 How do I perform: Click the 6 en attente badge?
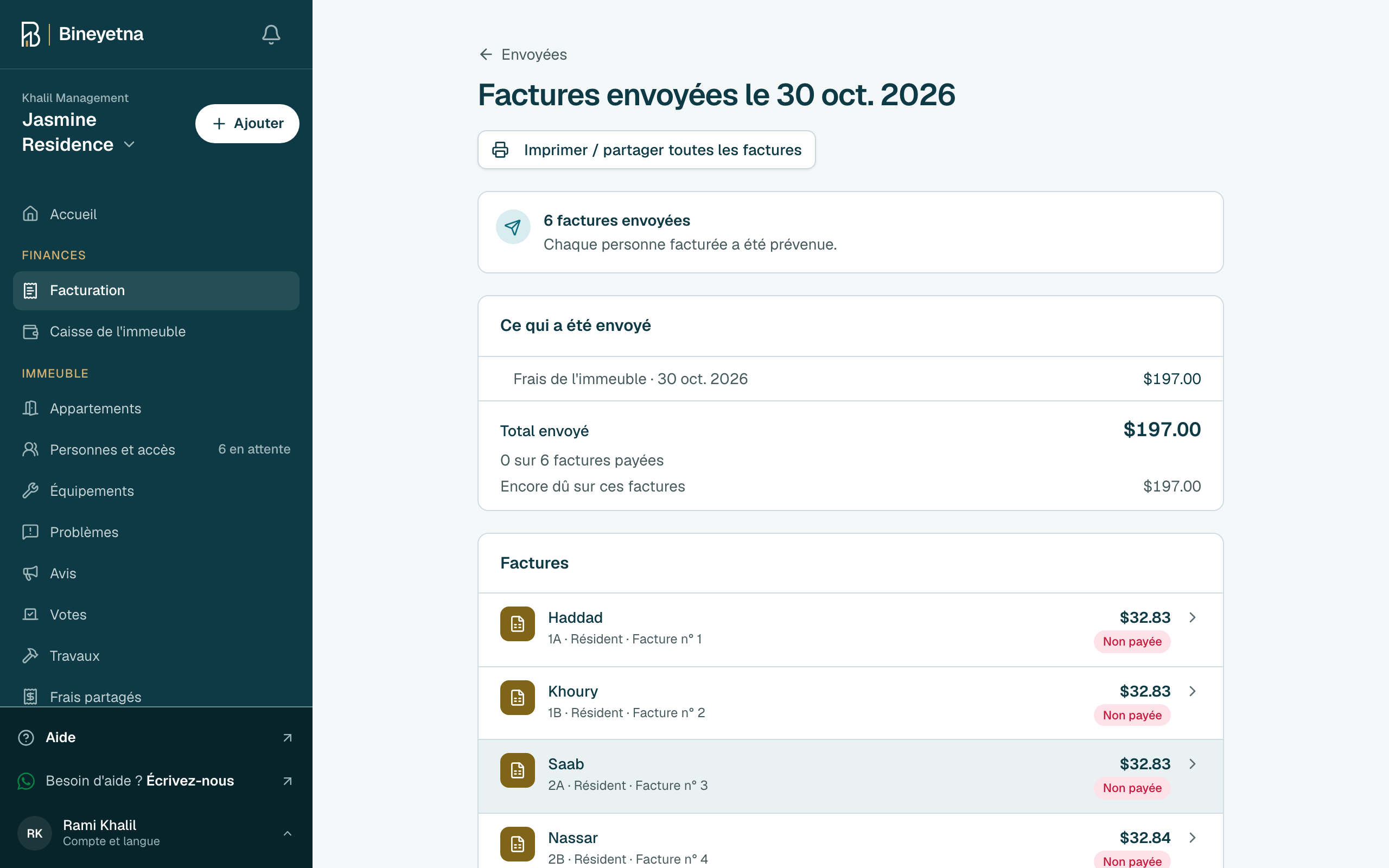point(254,449)
